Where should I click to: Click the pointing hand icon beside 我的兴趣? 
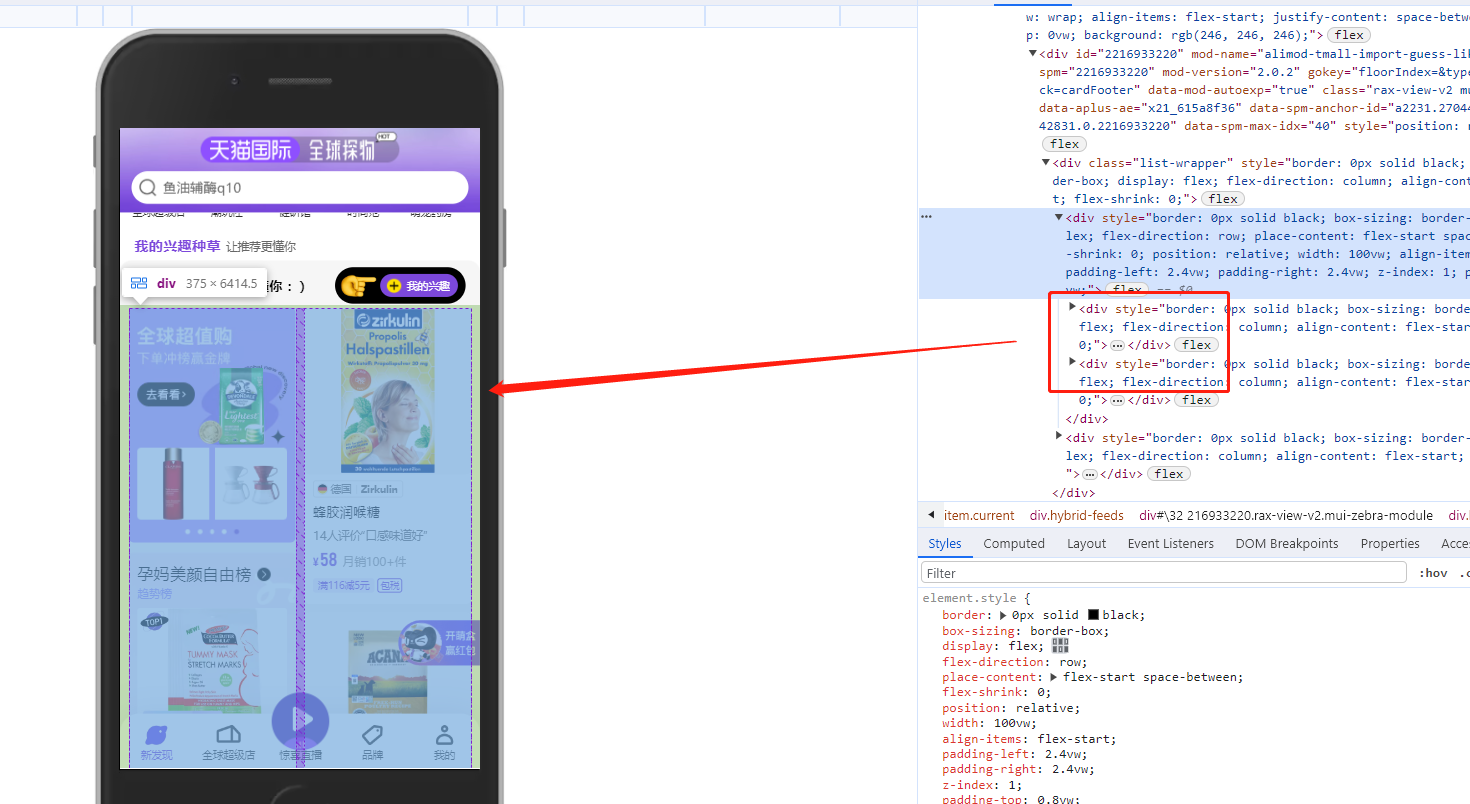(357, 286)
